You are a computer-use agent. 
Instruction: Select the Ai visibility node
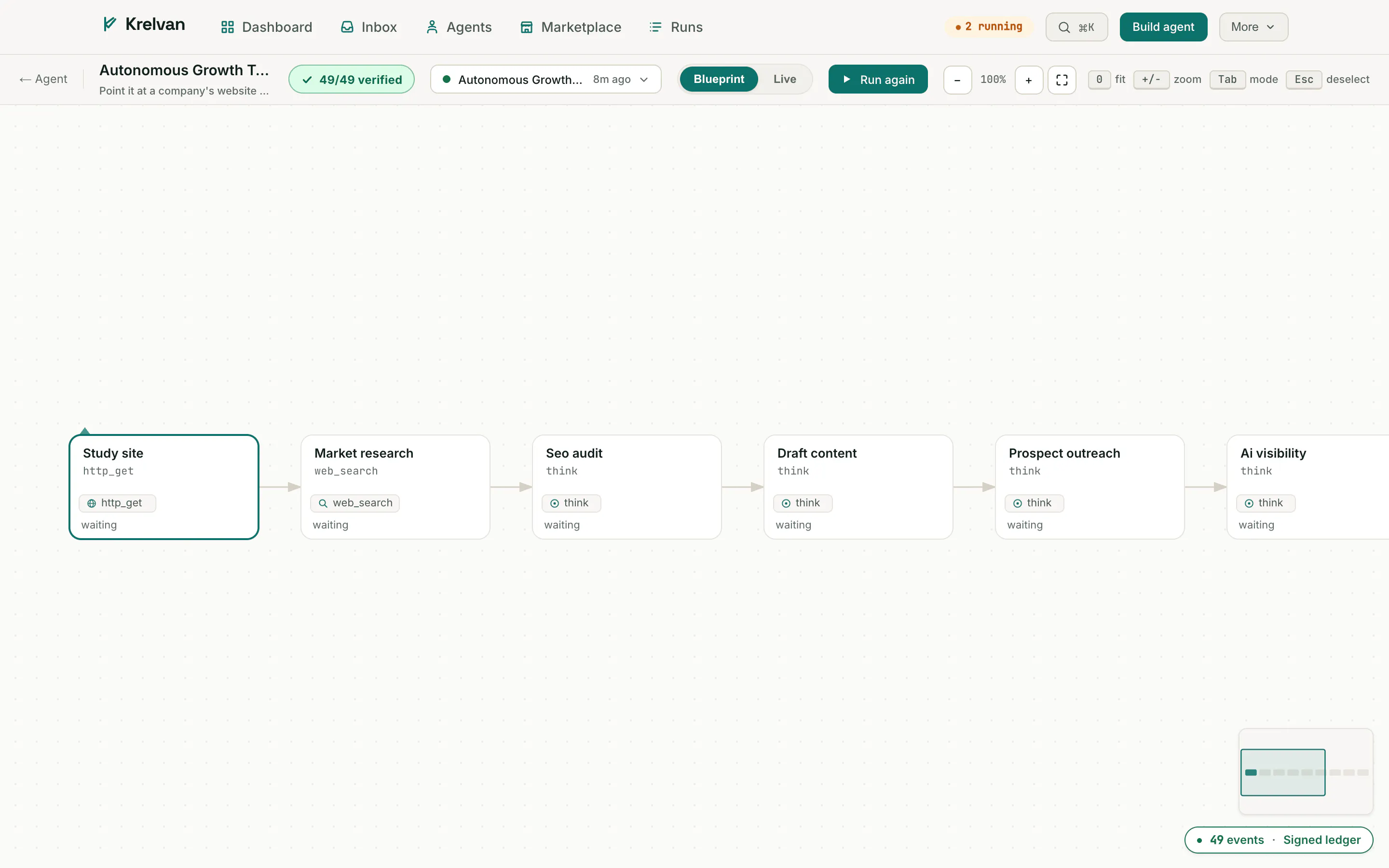[x=1308, y=487]
